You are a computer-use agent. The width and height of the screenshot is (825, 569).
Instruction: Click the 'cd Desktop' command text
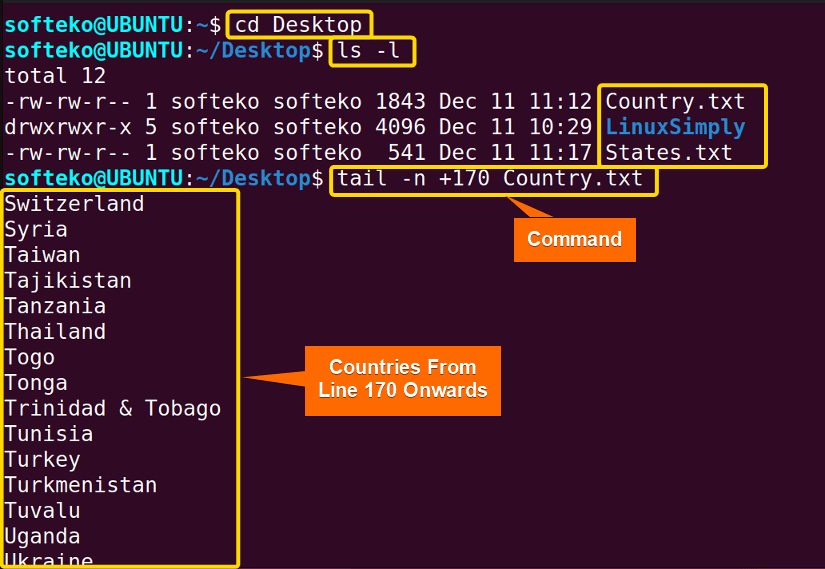click(298, 25)
